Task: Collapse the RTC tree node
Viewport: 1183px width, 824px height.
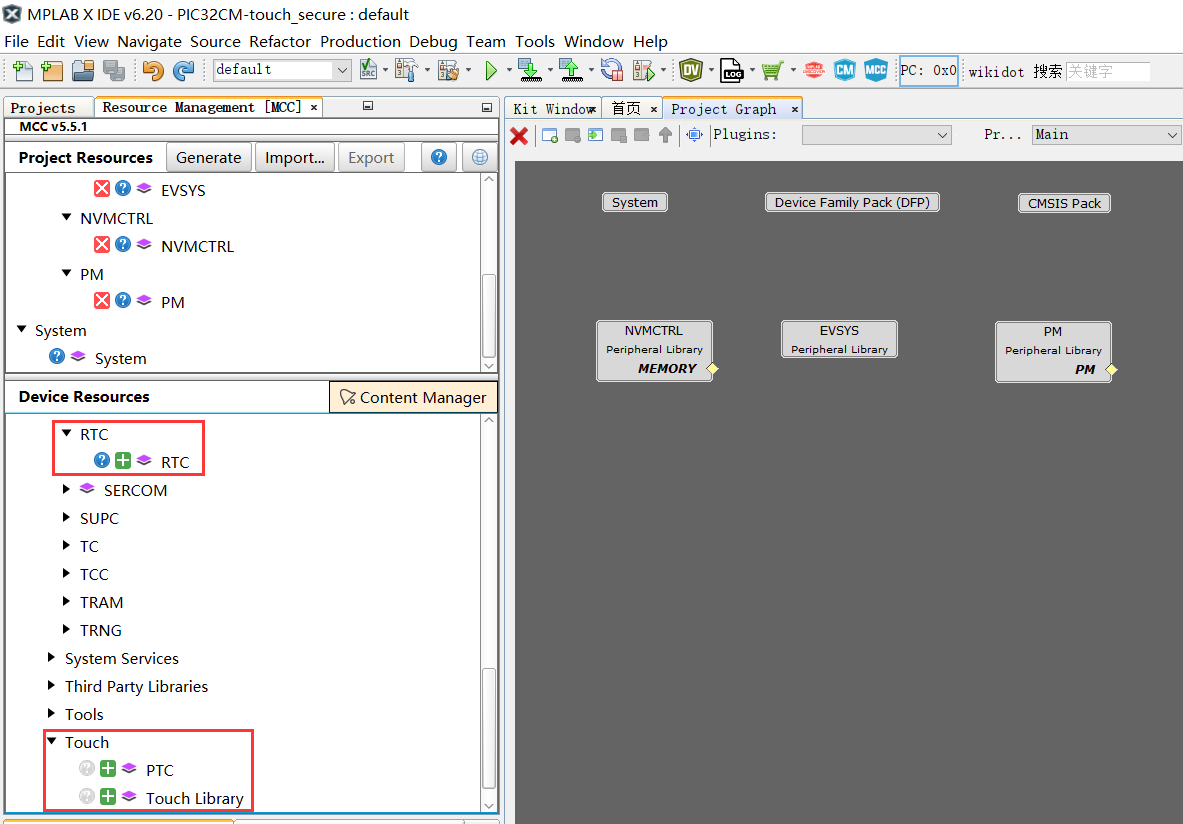Action: pyautogui.click(x=66, y=433)
